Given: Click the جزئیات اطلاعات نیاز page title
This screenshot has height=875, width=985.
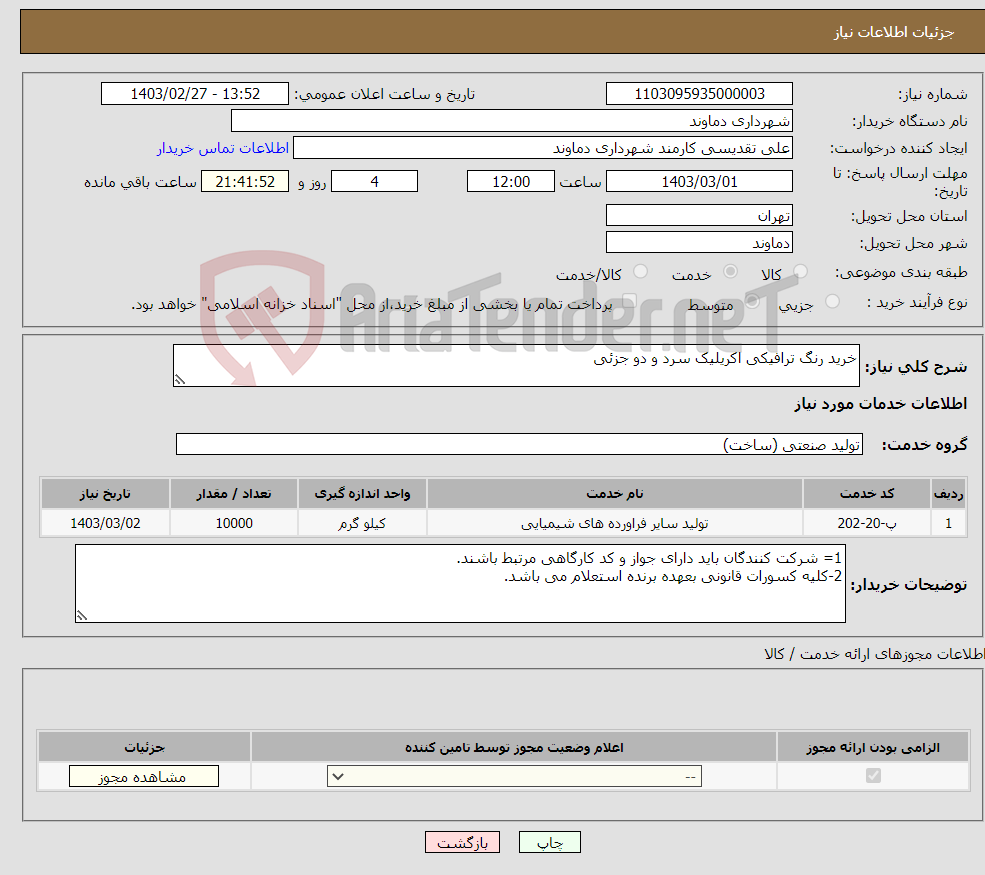Looking at the screenshot, I should pos(894,32).
